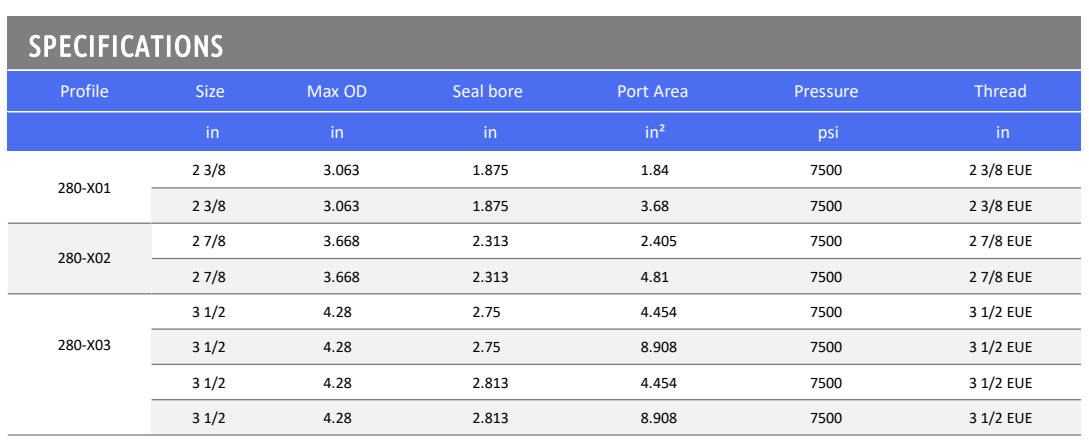
Task: Select the 280-X02 profile cell
Action: pyautogui.click(x=85, y=258)
